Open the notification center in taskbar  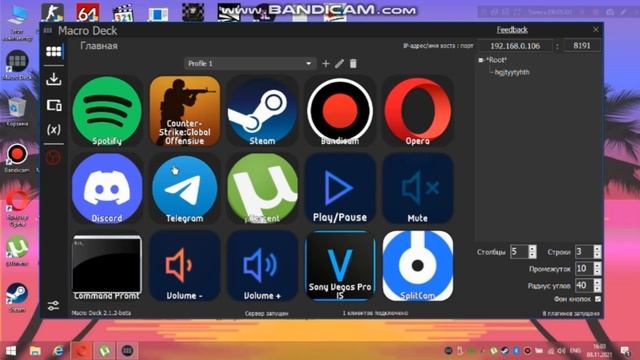(x=625, y=351)
